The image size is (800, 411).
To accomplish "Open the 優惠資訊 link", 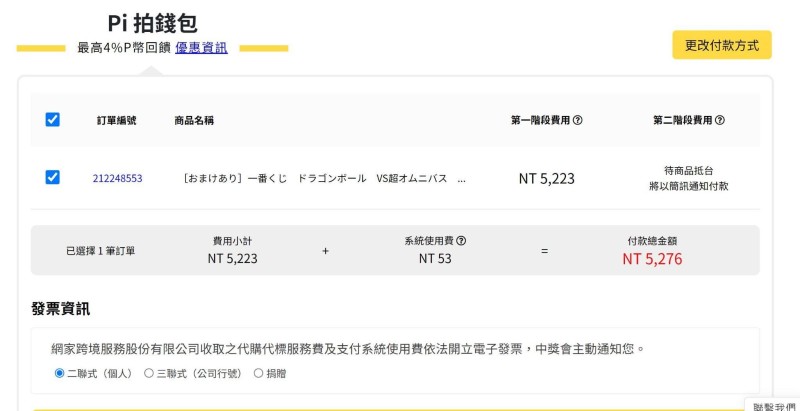I will [x=201, y=47].
